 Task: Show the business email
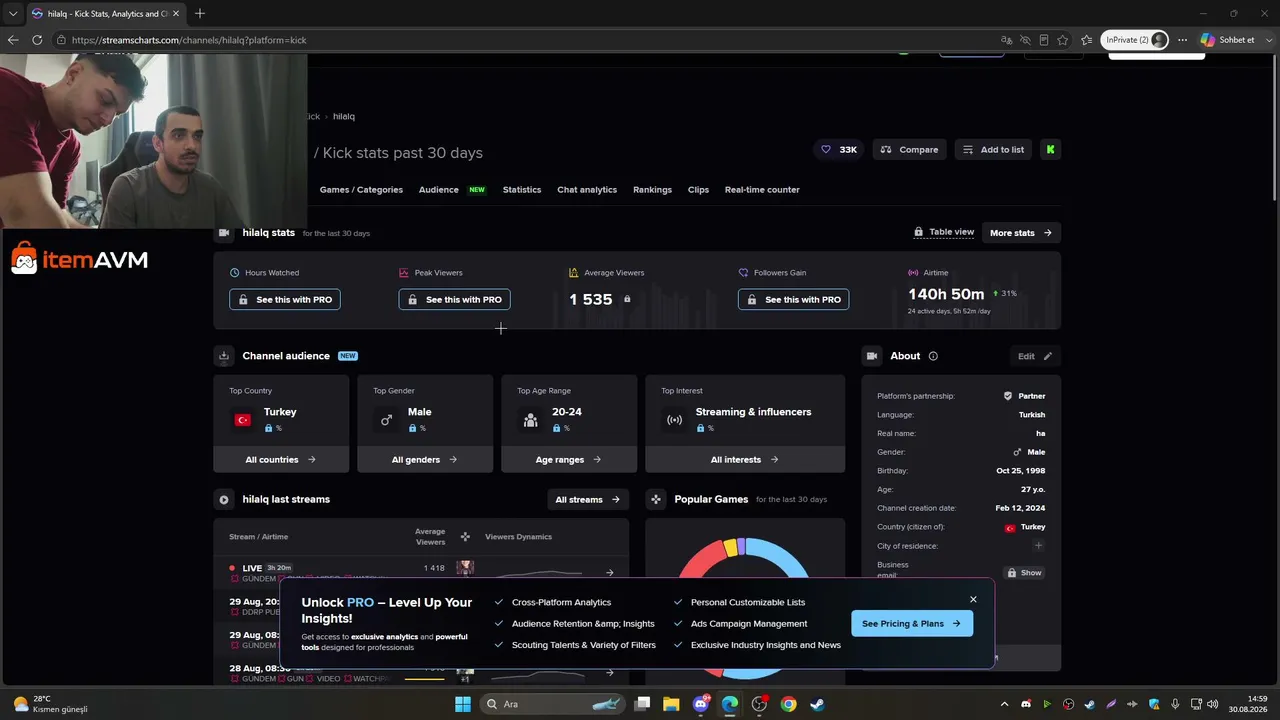click(x=1023, y=573)
